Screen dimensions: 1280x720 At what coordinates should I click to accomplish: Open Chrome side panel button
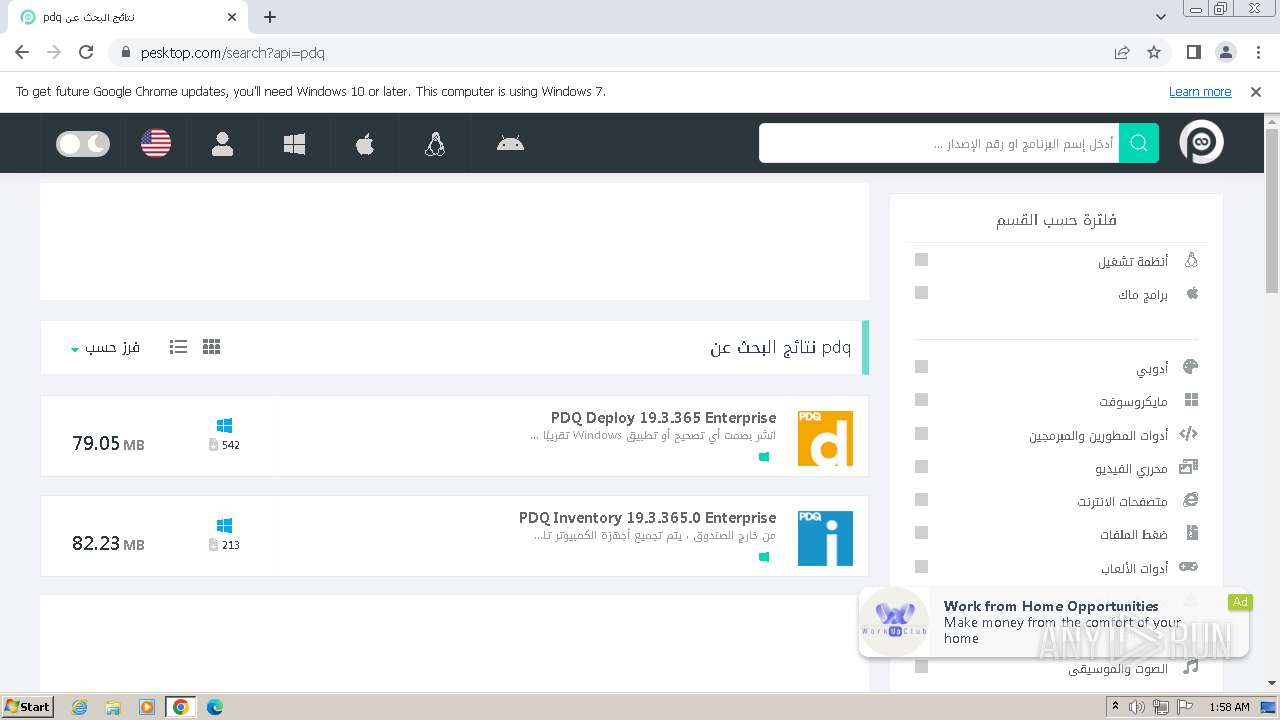(1194, 52)
